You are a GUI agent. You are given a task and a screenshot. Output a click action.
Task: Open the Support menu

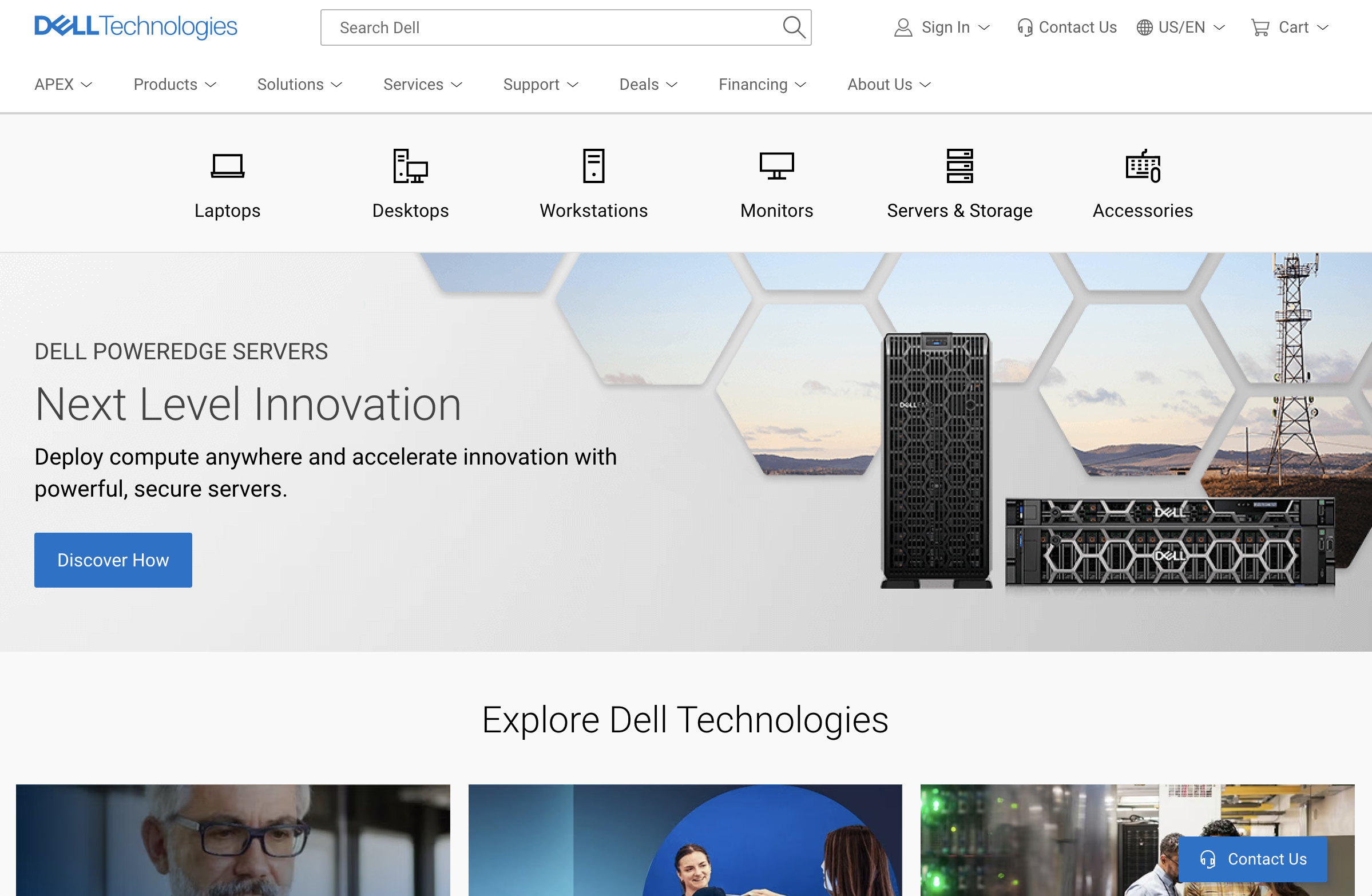coord(540,84)
